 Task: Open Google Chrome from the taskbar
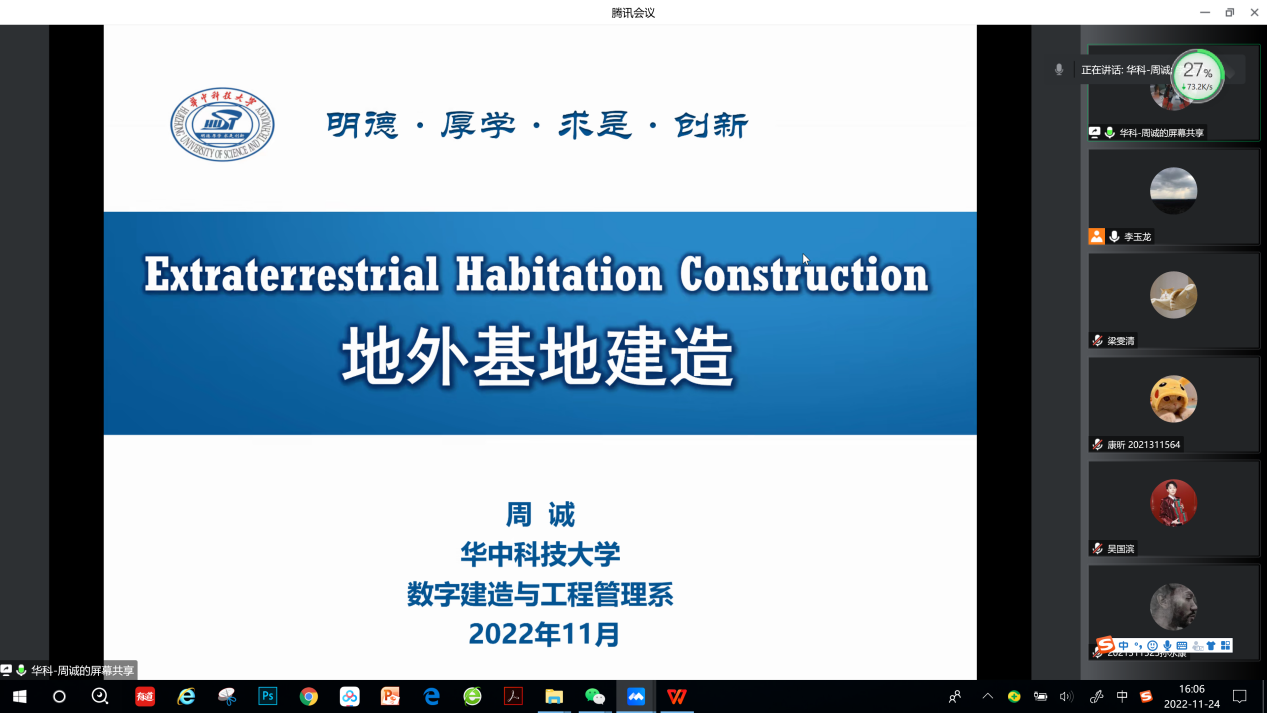point(308,696)
